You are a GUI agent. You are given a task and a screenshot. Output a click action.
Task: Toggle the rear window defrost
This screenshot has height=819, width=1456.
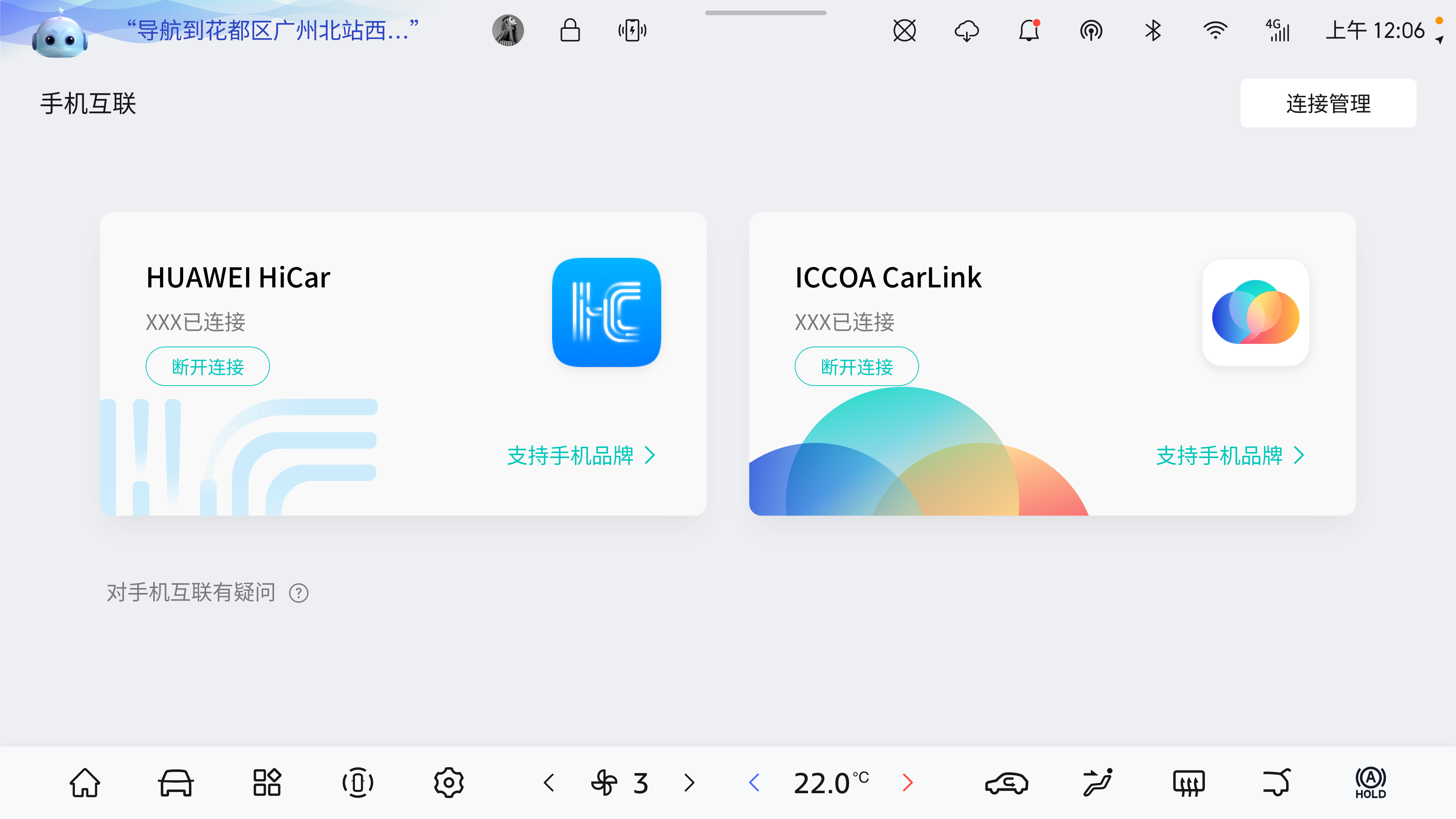tap(1189, 783)
